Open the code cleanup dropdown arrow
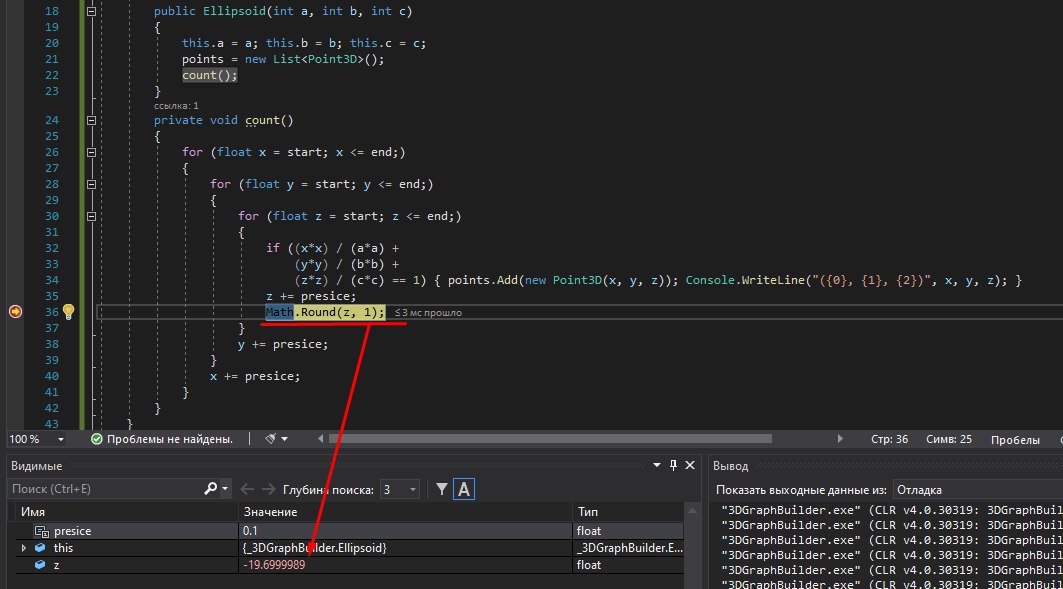This screenshot has height=589, width=1063. coord(285,439)
